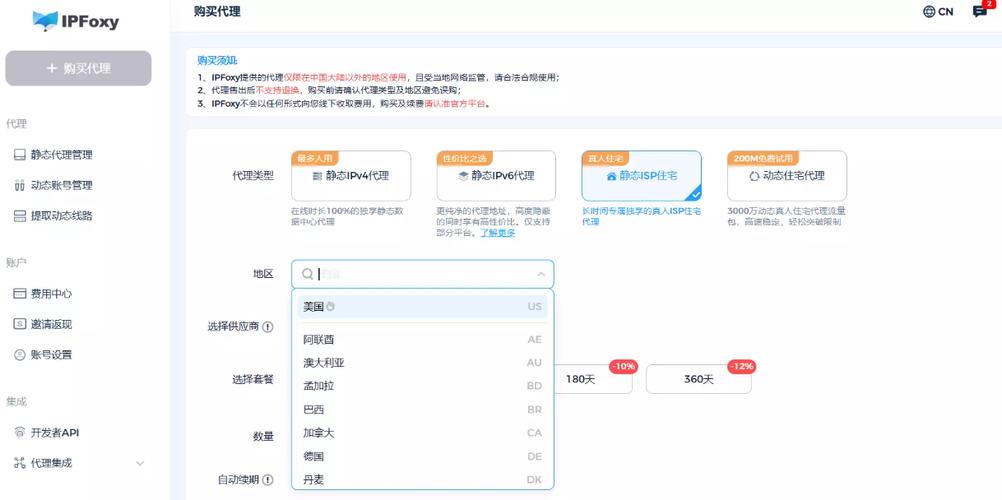This screenshot has width=1002, height=500.
Task: Select the 动态住宅代理 proxy type
Action: click(787, 176)
